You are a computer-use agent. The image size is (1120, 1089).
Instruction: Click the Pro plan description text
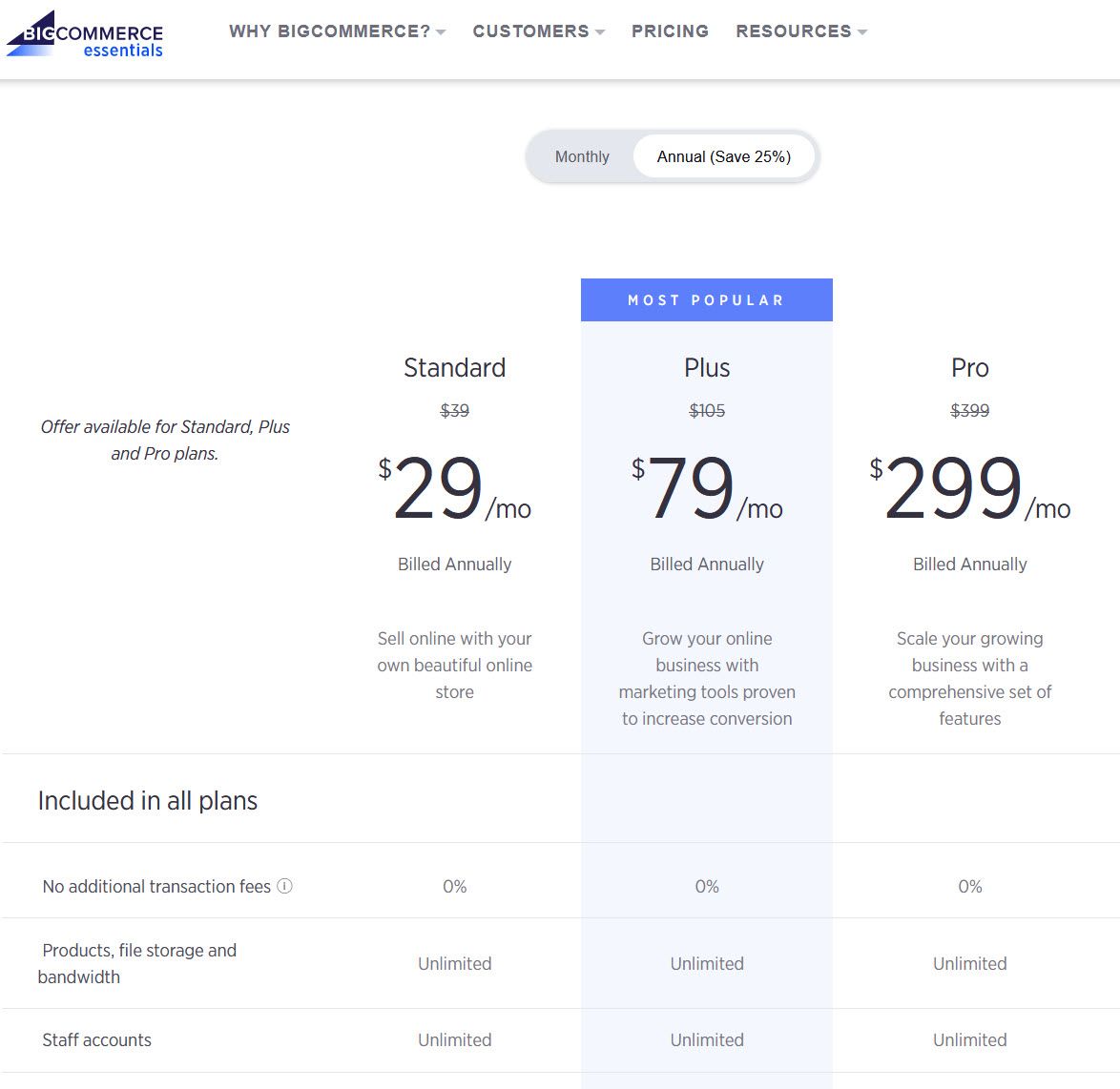coord(969,678)
